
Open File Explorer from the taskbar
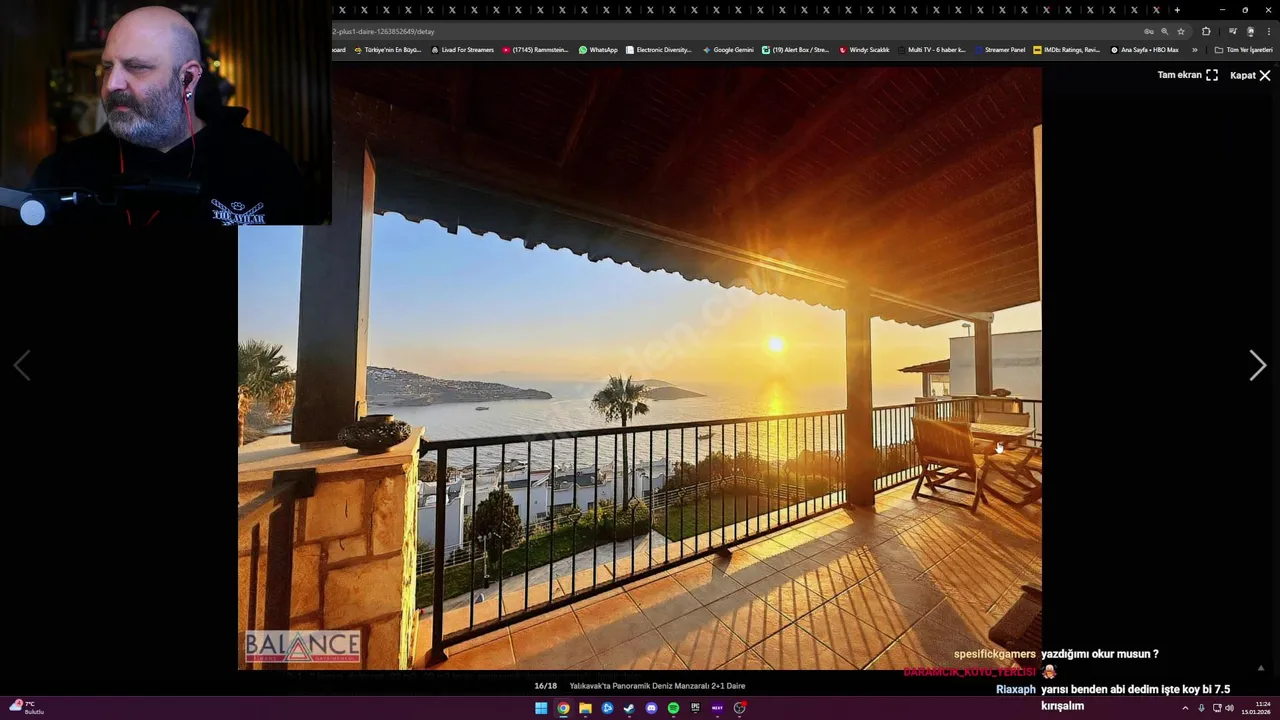click(585, 708)
